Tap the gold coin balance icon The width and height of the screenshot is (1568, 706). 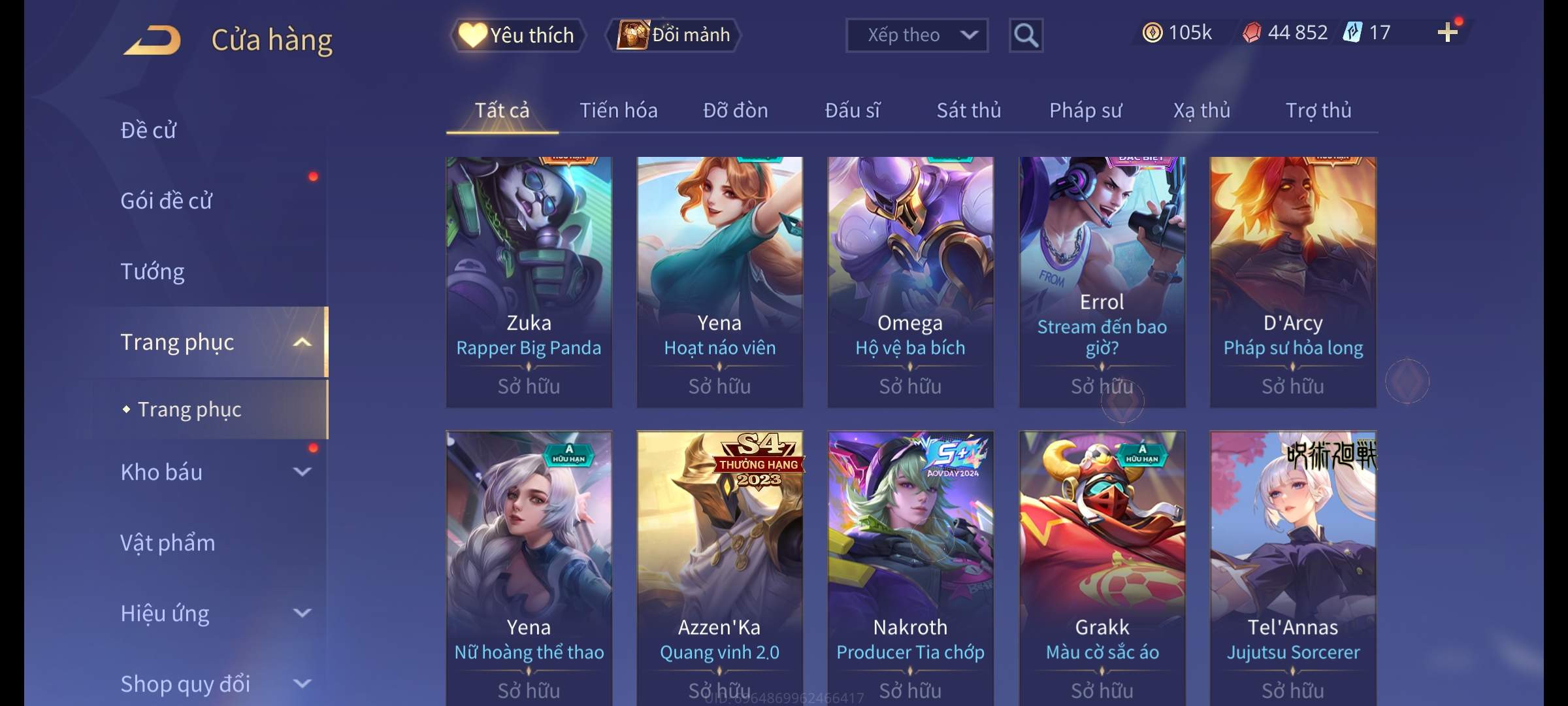1152,33
